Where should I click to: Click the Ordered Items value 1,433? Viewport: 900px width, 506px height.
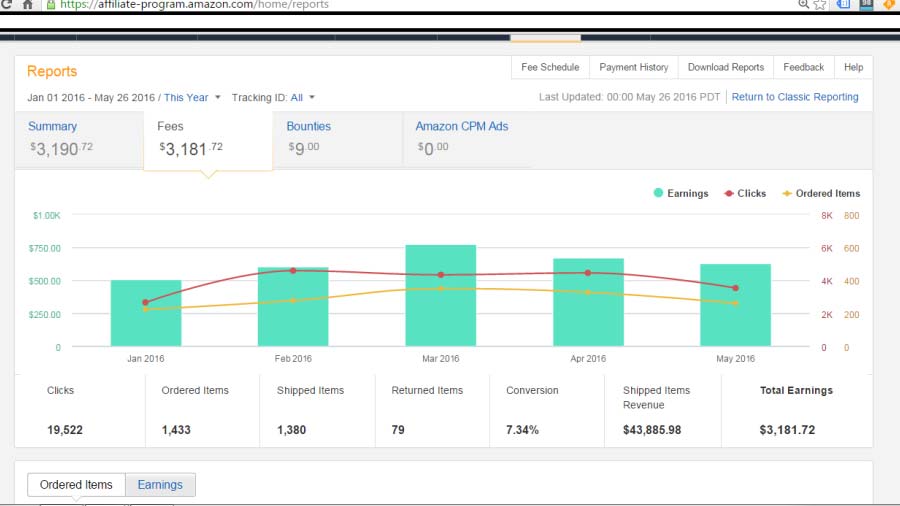[176, 430]
